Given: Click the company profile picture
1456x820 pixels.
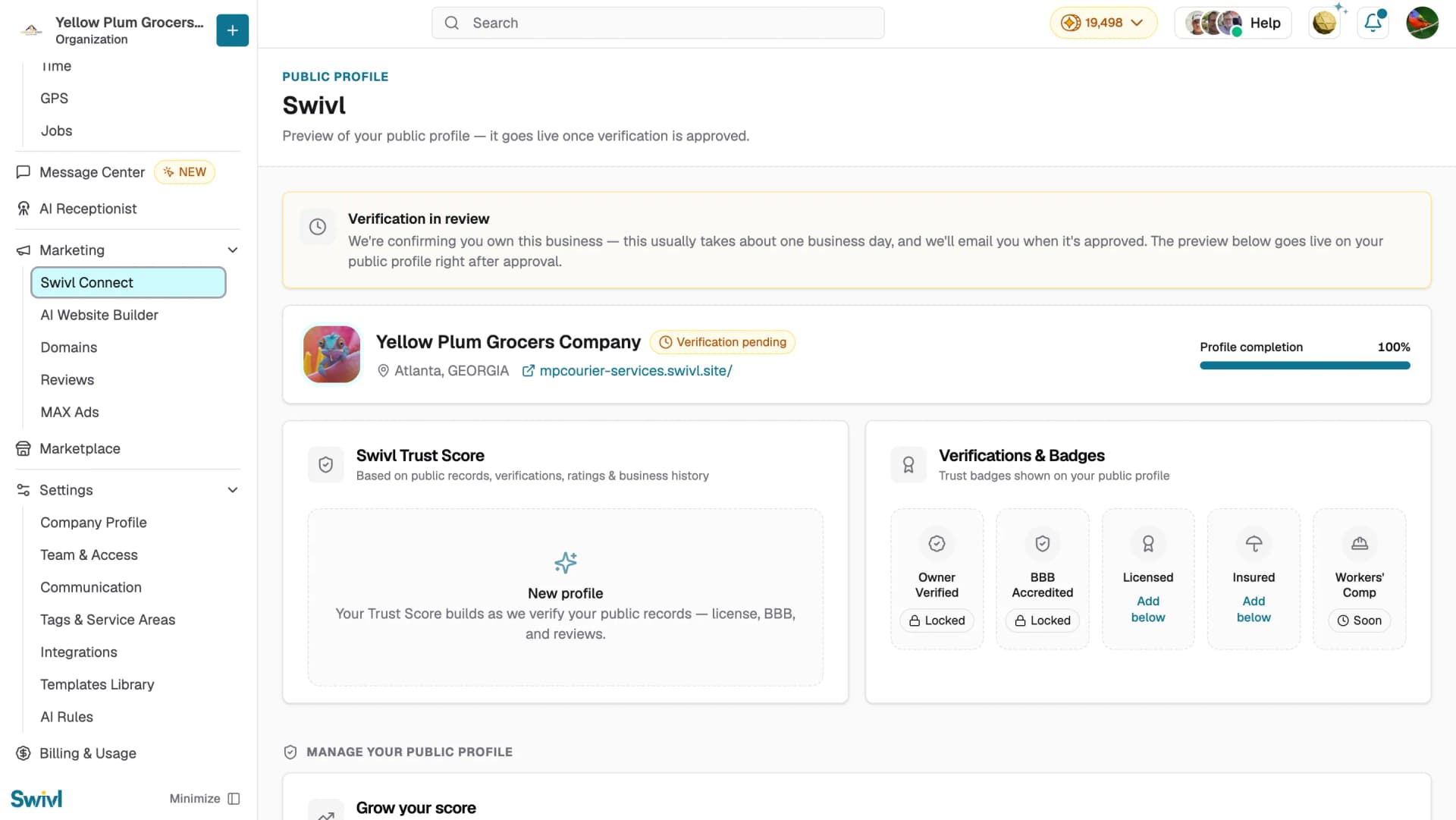Looking at the screenshot, I should pos(331,354).
